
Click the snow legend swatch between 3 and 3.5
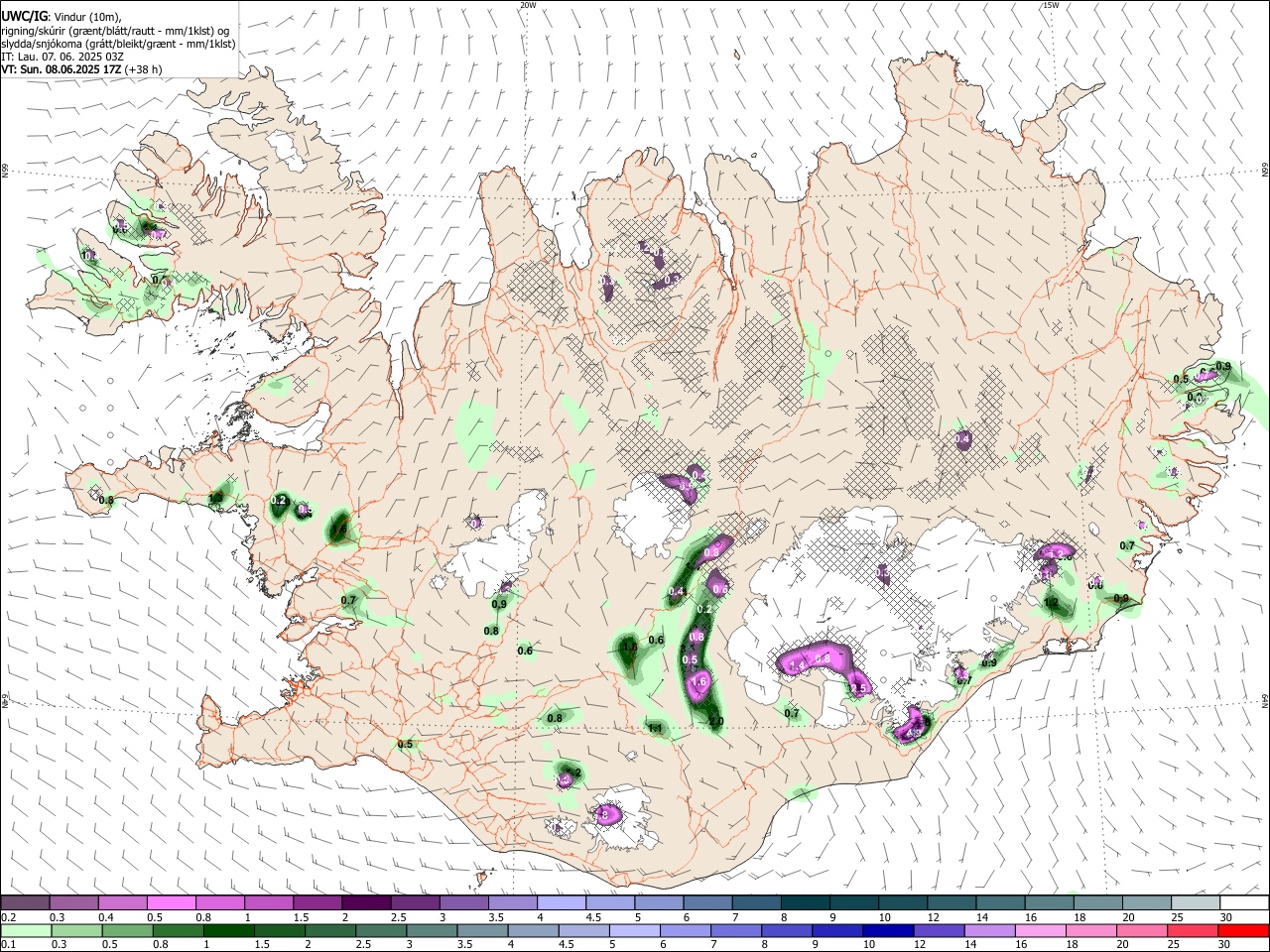pyautogui.click(x=463, y=903)
